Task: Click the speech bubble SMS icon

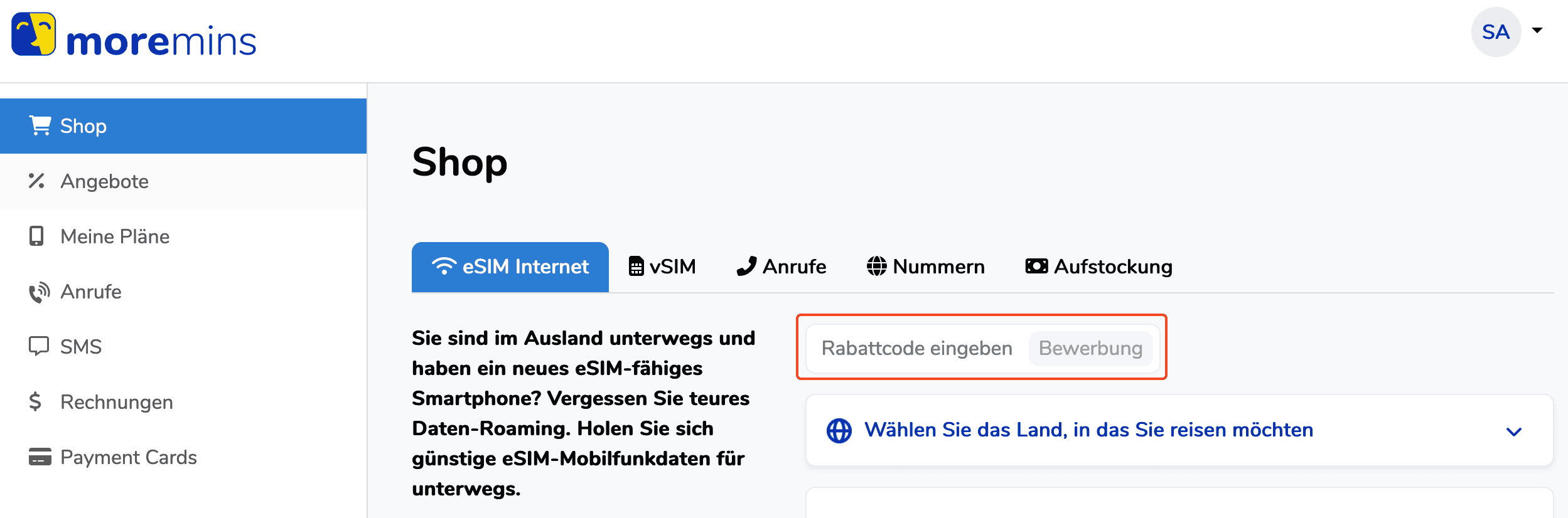Action: point(38,346)
